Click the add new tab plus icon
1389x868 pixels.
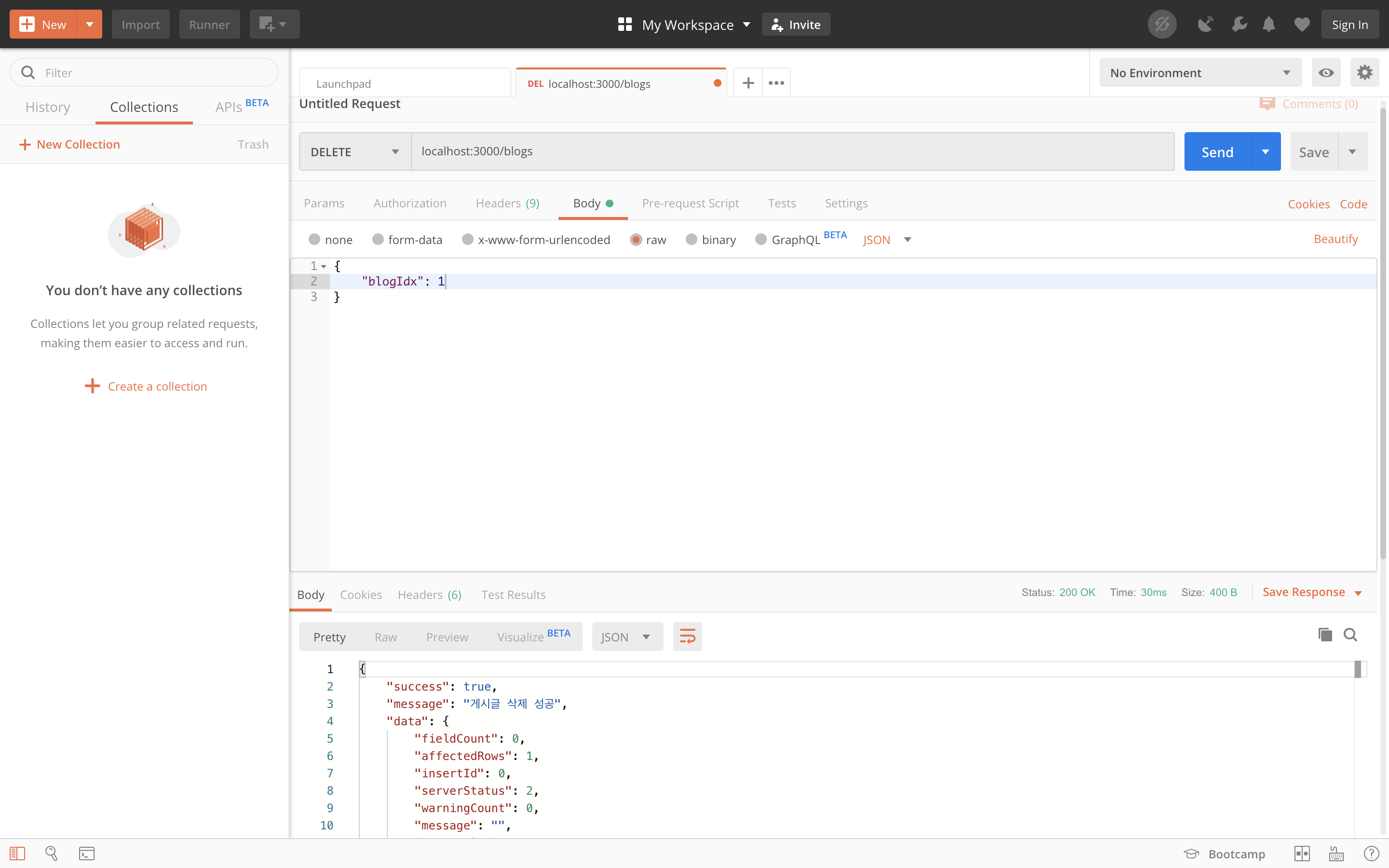tap(748, 83)
